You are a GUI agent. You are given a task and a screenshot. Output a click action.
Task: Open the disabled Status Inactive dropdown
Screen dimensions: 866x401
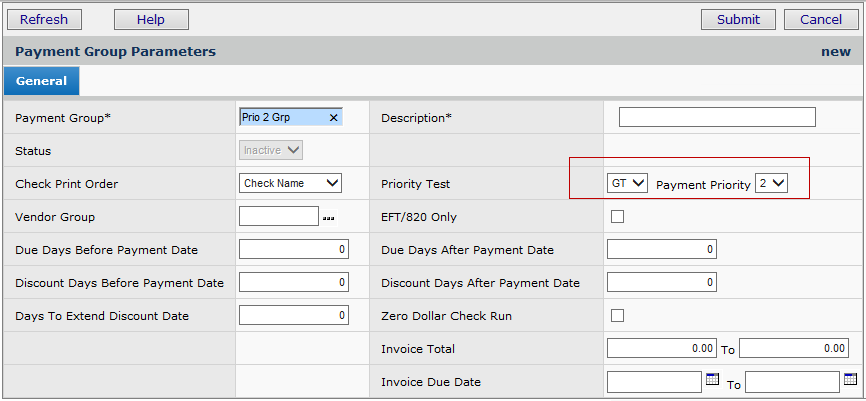tap(271, 150)
